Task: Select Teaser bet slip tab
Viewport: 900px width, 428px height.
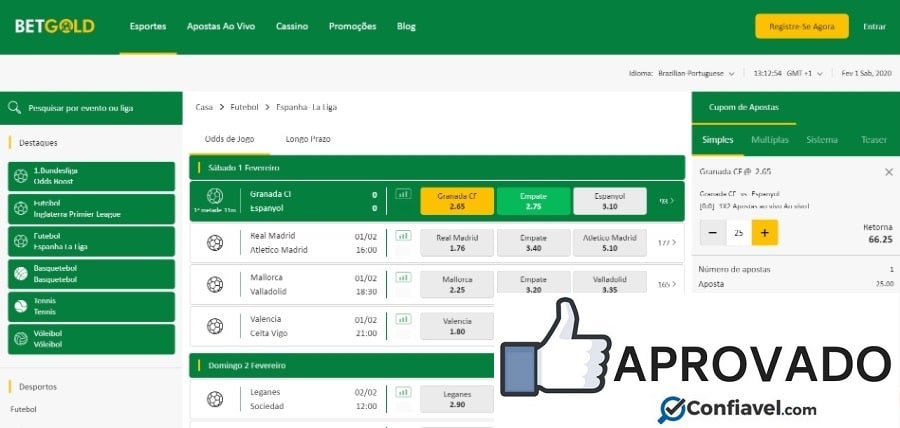Action: click(x=874, y=140)
